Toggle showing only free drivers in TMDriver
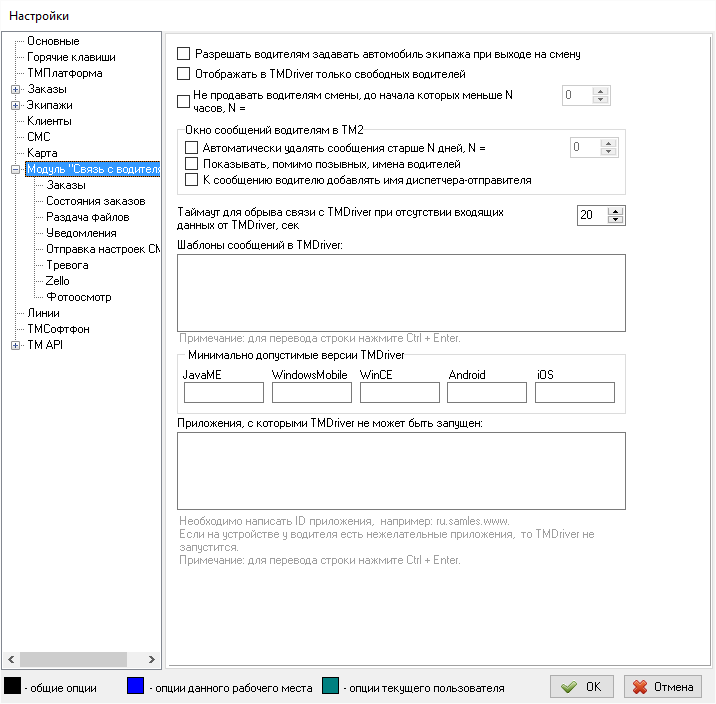 pyautogui.click(x=183, y=74)
